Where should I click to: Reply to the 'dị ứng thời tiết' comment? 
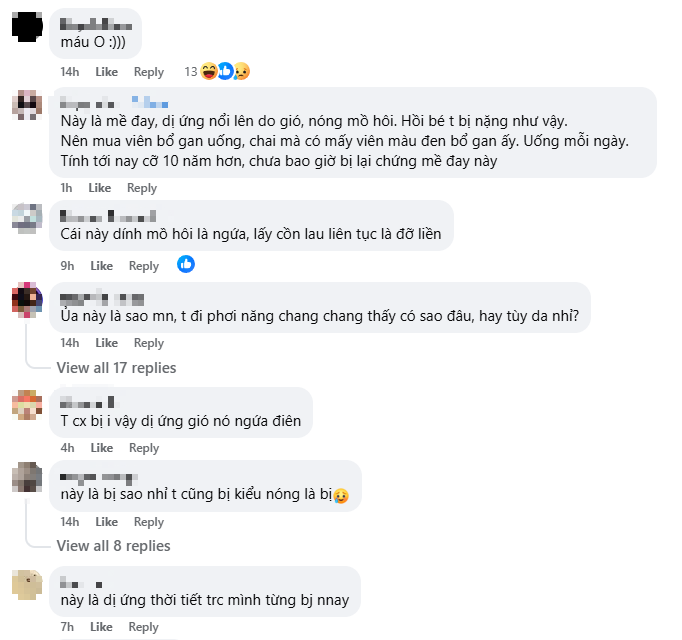pos(144,627)
